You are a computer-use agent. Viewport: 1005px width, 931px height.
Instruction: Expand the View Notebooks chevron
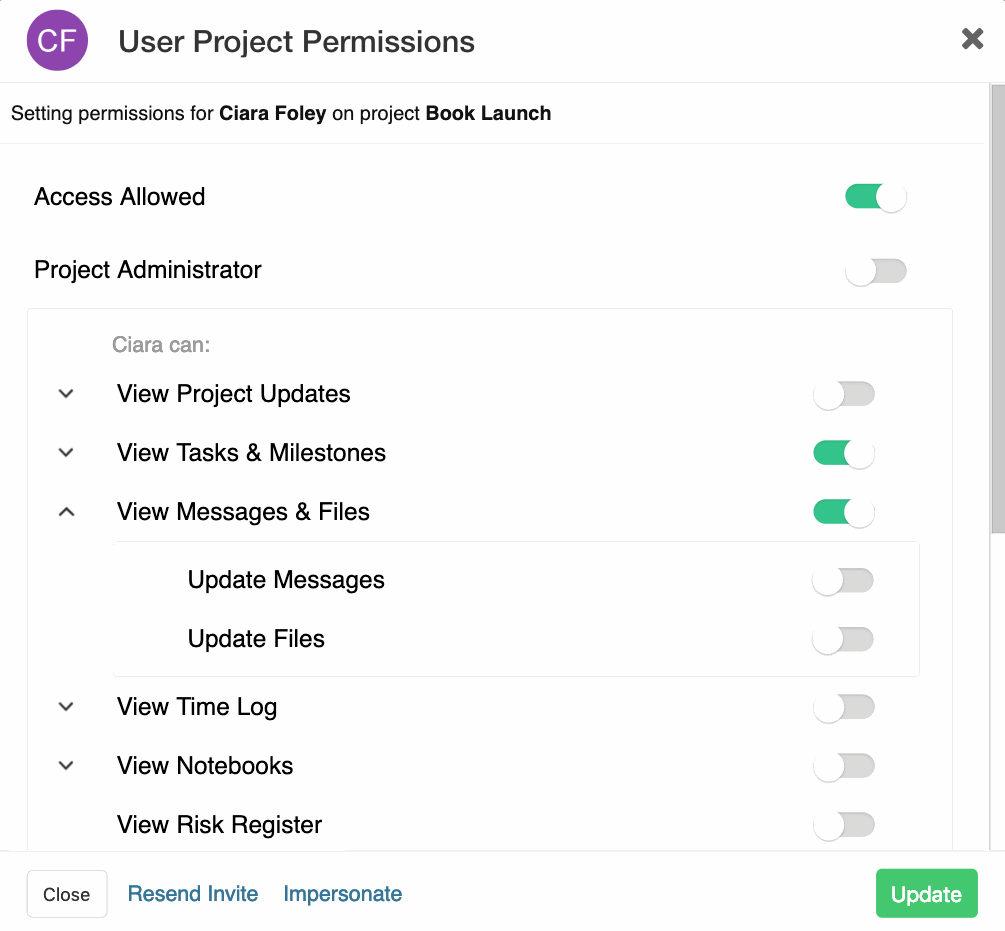pos(66,766)
